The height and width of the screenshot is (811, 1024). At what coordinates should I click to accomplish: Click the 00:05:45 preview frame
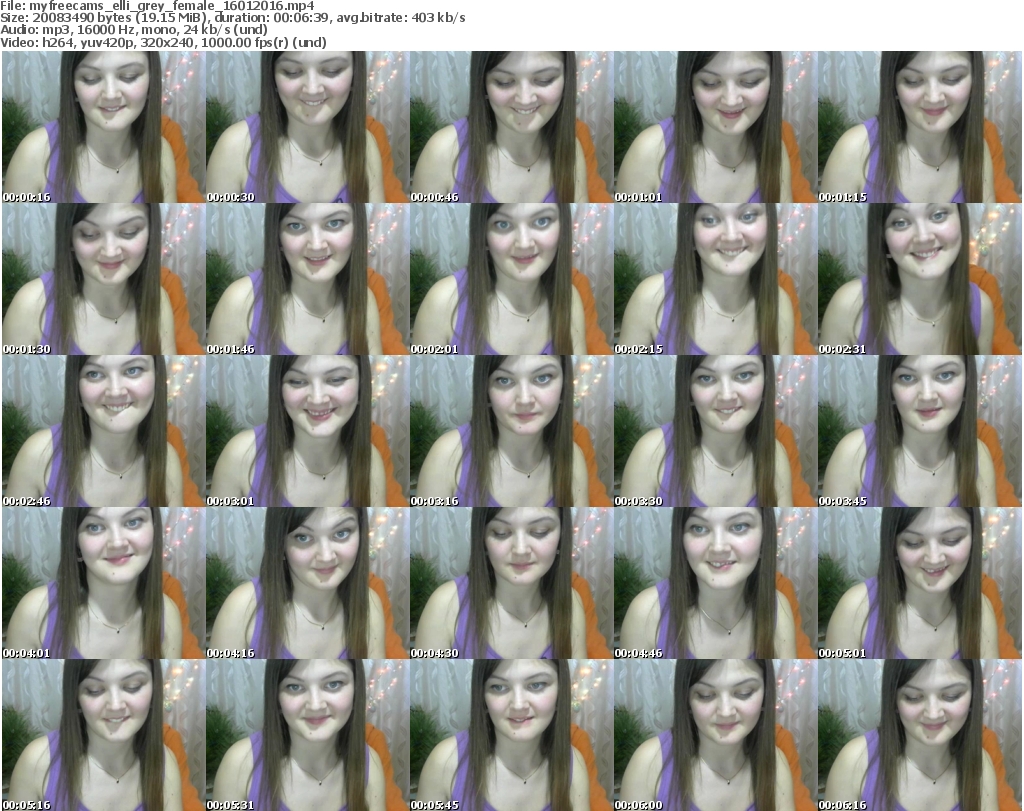(511, 735)
